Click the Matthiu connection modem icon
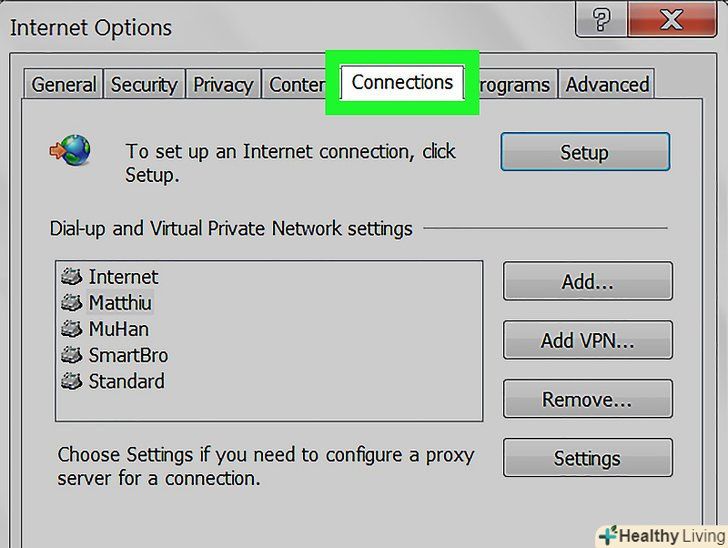 click(71, 303)
